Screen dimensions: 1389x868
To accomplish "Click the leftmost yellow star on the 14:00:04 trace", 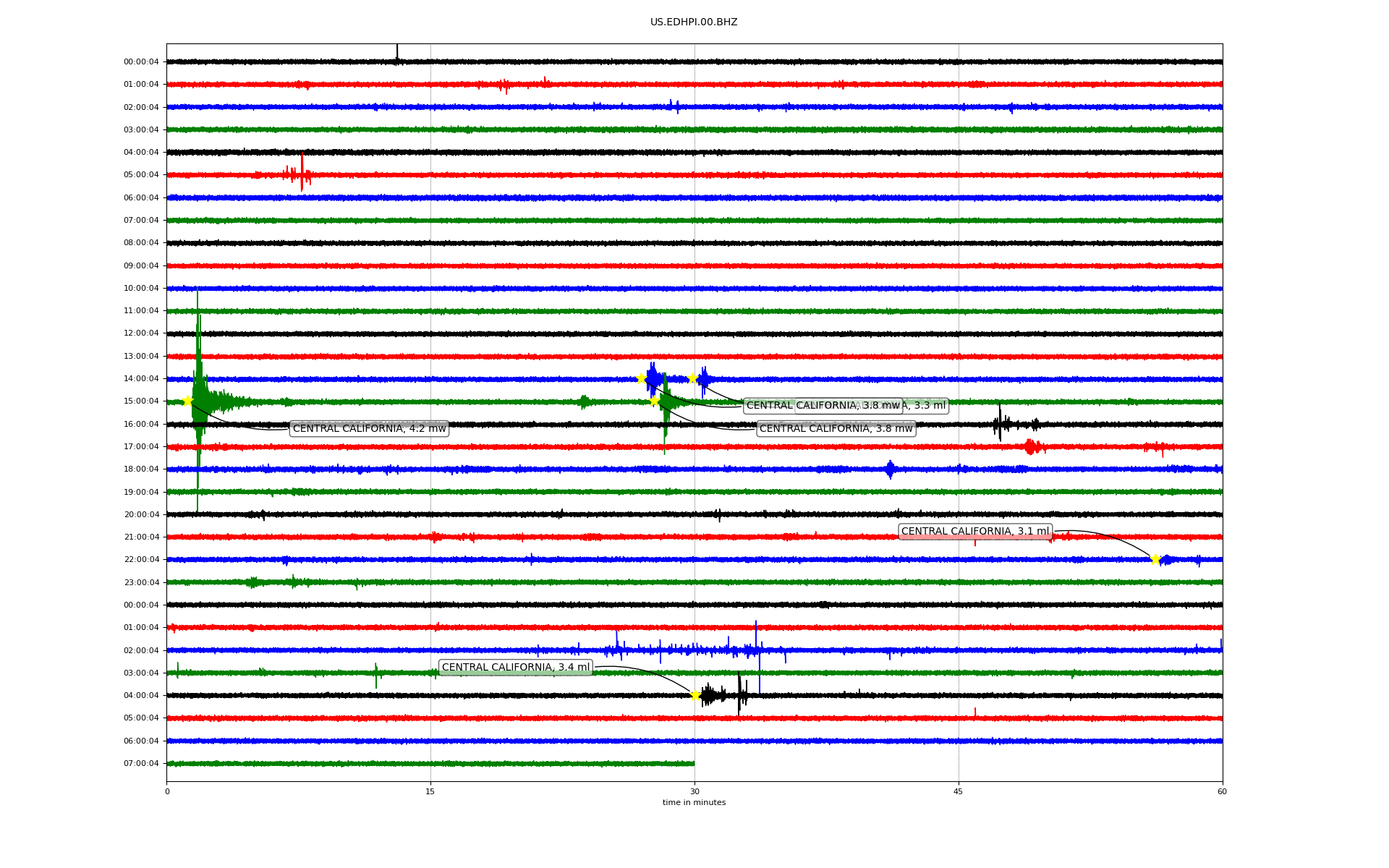I will (641, 378).
